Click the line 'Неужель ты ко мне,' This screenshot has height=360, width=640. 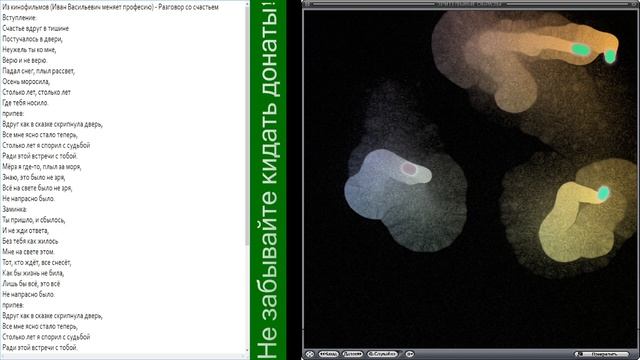(x=29, y=49)
